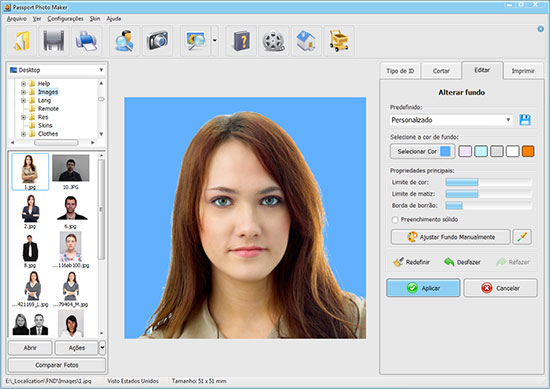Select the orange background color swatch
The height and width of the screenshot is (389, 550).
click(x=528, y=151)
